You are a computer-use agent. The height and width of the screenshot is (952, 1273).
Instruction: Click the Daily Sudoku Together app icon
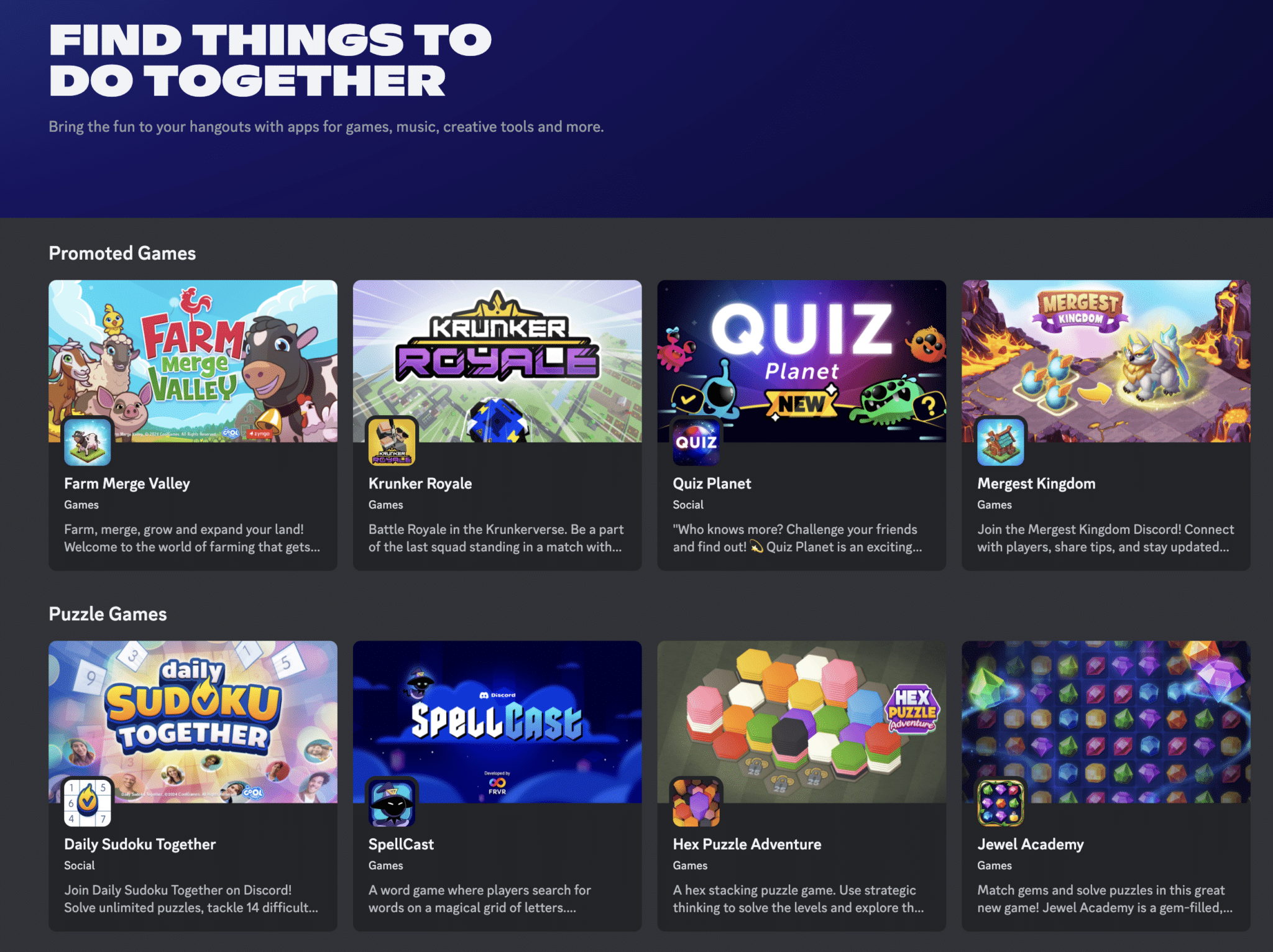pos(88,803)
